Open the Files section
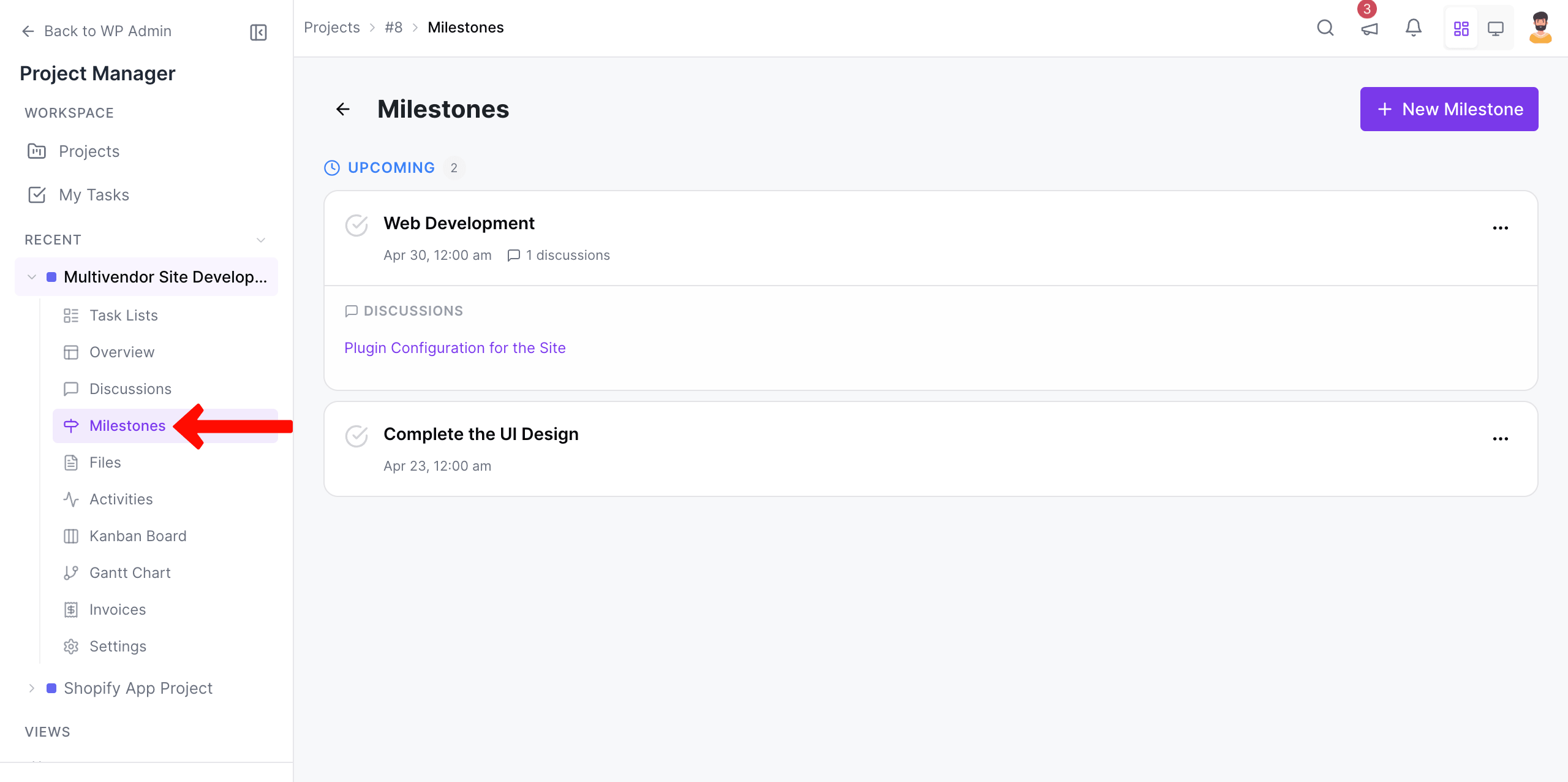 105,462
